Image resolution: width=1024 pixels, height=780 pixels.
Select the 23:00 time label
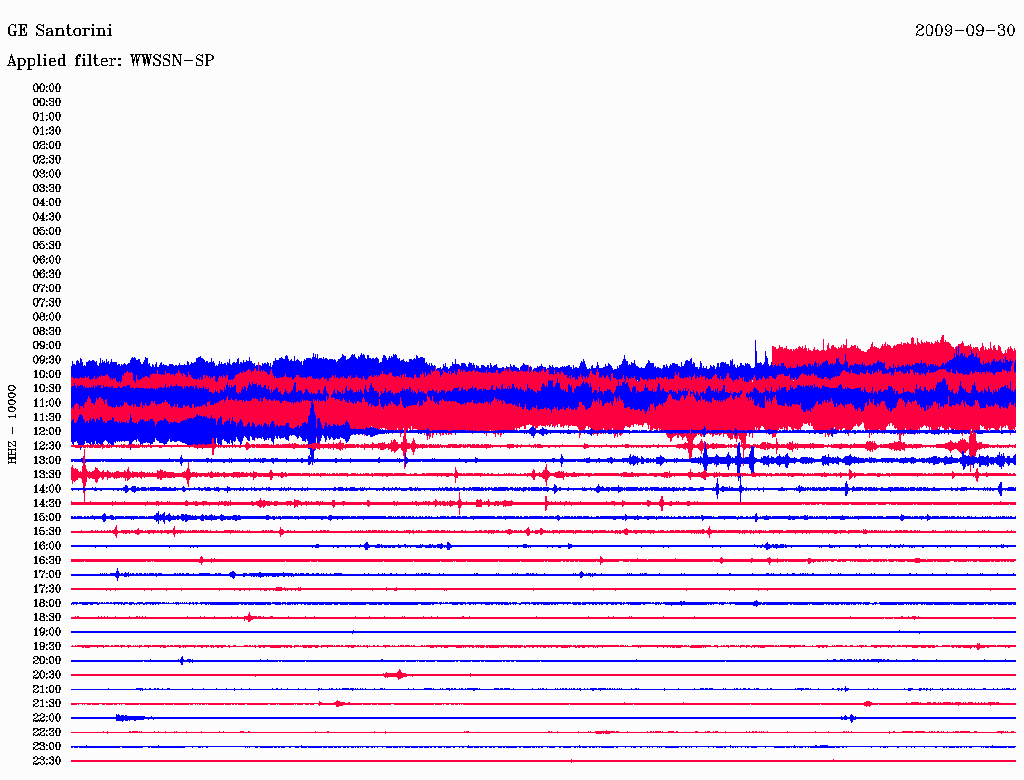(47, 747)
